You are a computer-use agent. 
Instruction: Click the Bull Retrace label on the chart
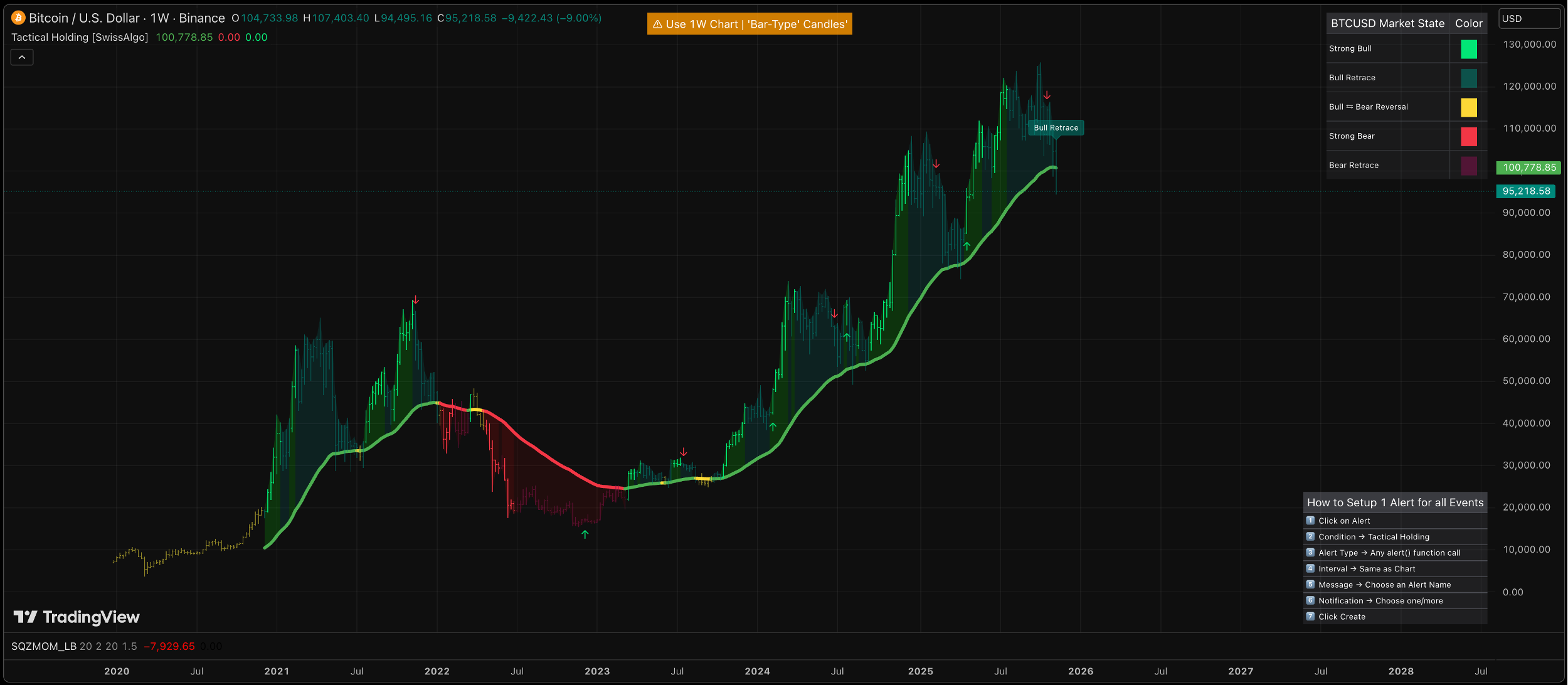click(x=1056, y=128)
